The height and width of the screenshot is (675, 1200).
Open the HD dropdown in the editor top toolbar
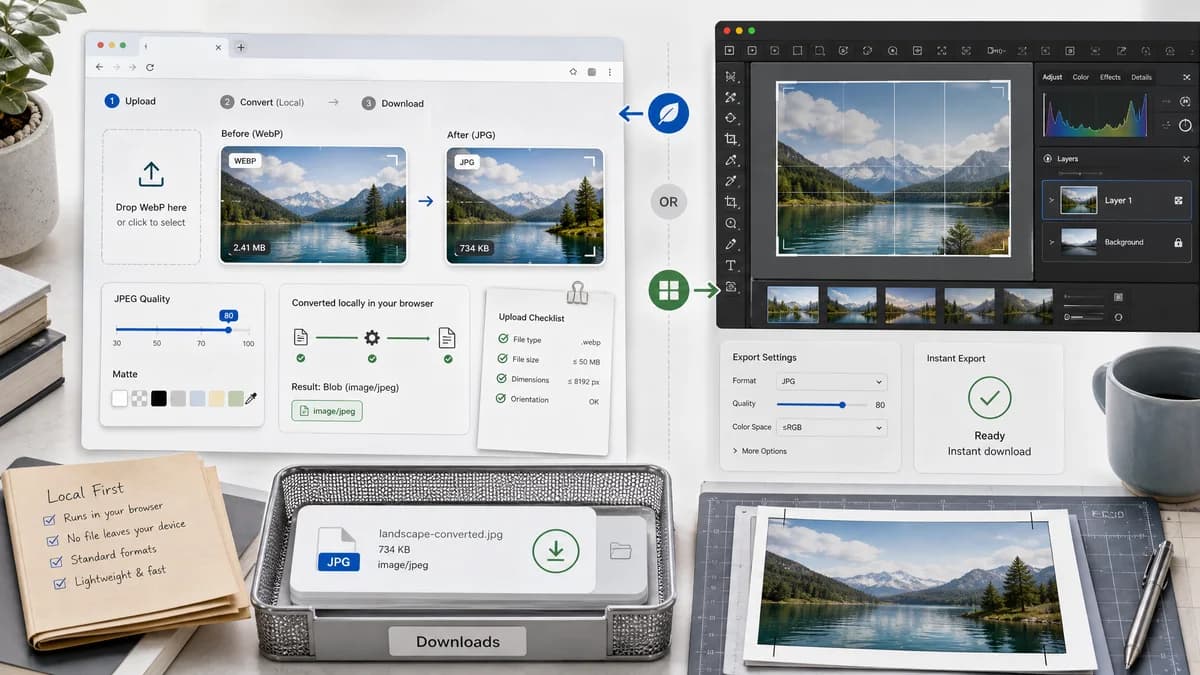(995, 50)
